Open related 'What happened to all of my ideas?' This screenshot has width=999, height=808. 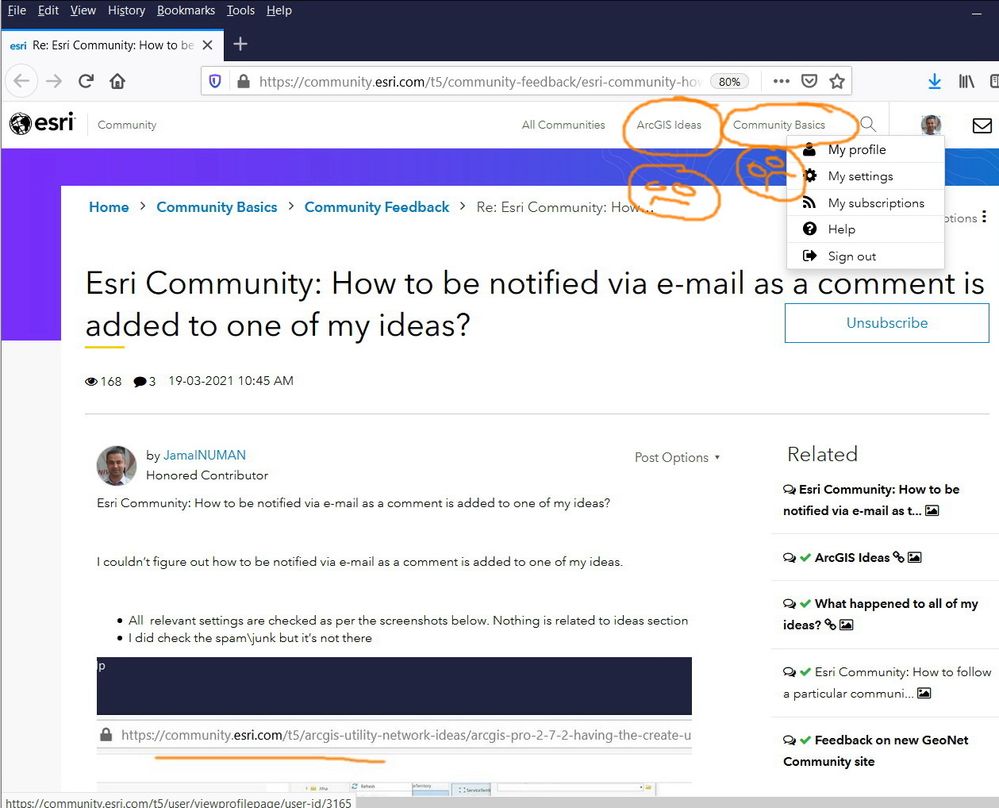pyautogui.click(x=880, y=614)
